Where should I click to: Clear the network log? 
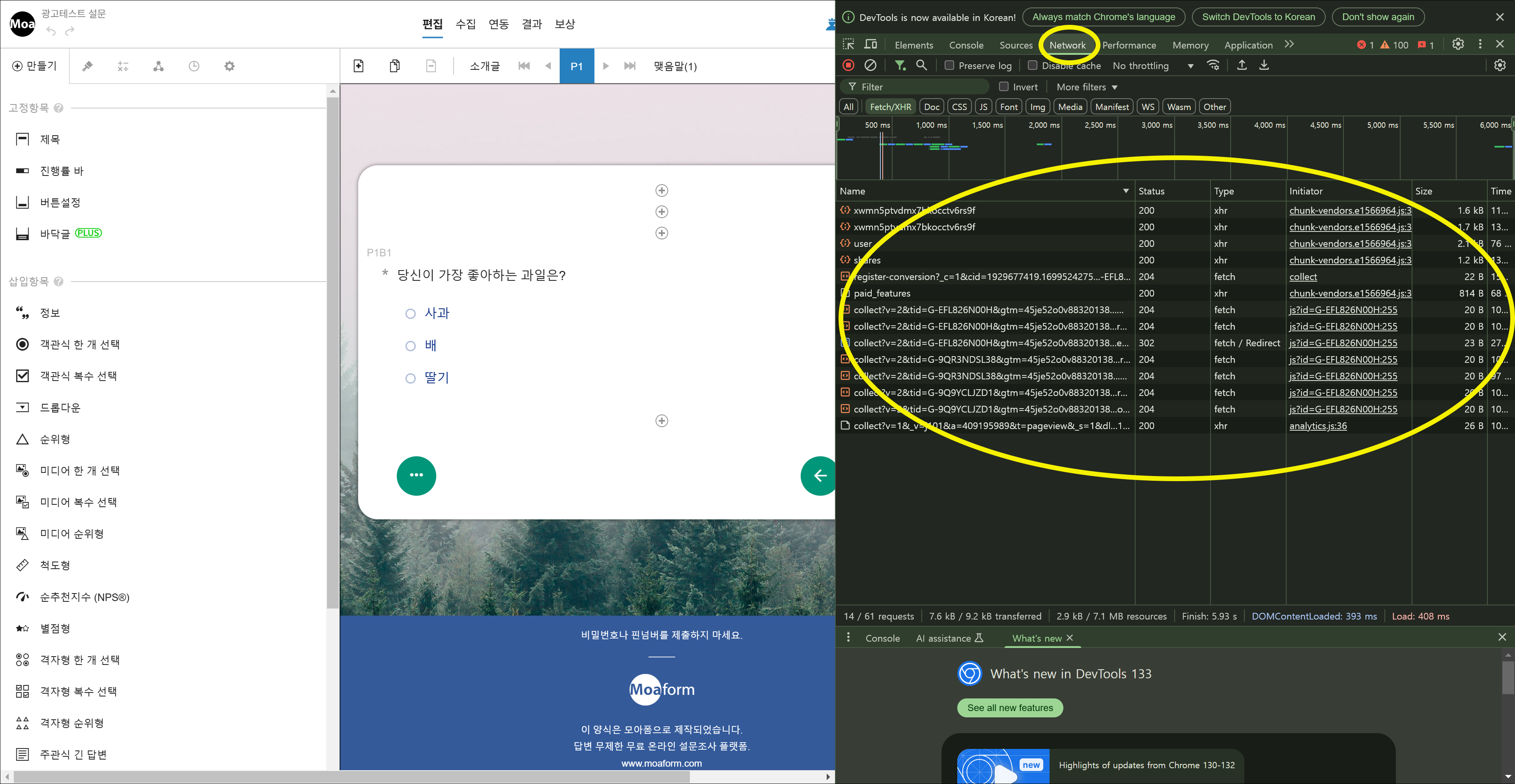point(871,65)
